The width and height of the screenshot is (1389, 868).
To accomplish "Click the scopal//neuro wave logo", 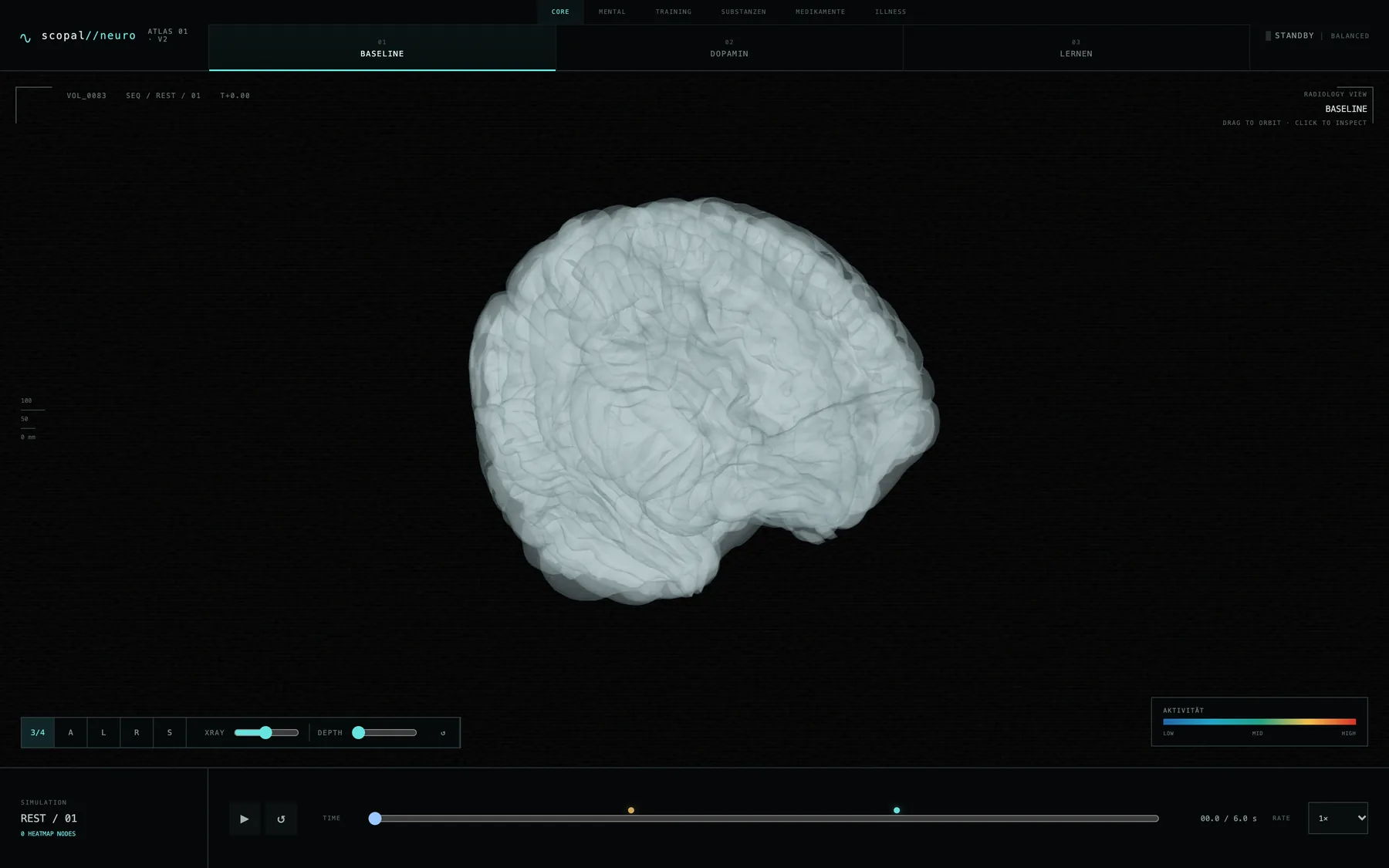I will coord(25,37).
